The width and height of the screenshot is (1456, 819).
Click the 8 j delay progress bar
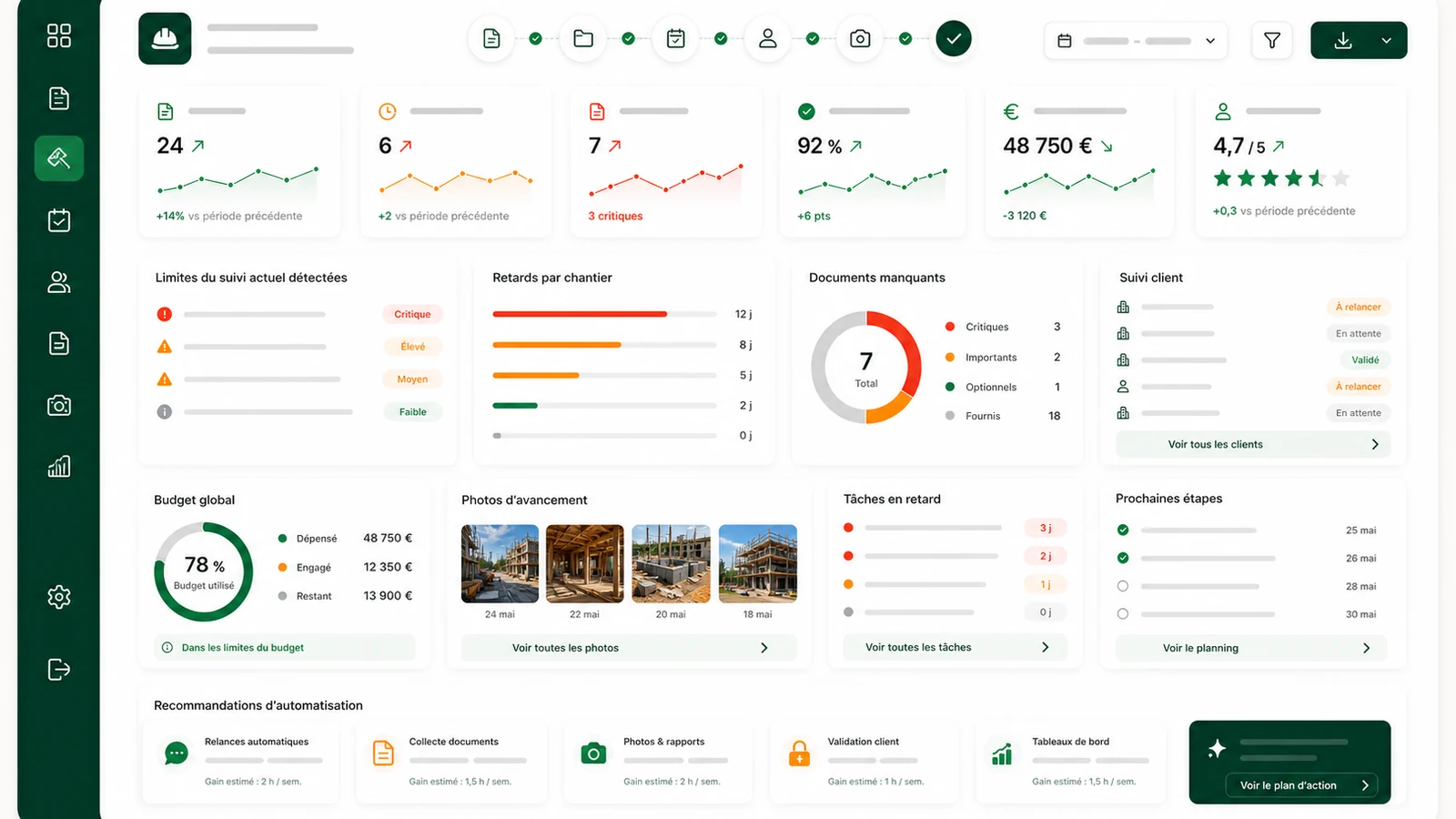click(605, 345)
